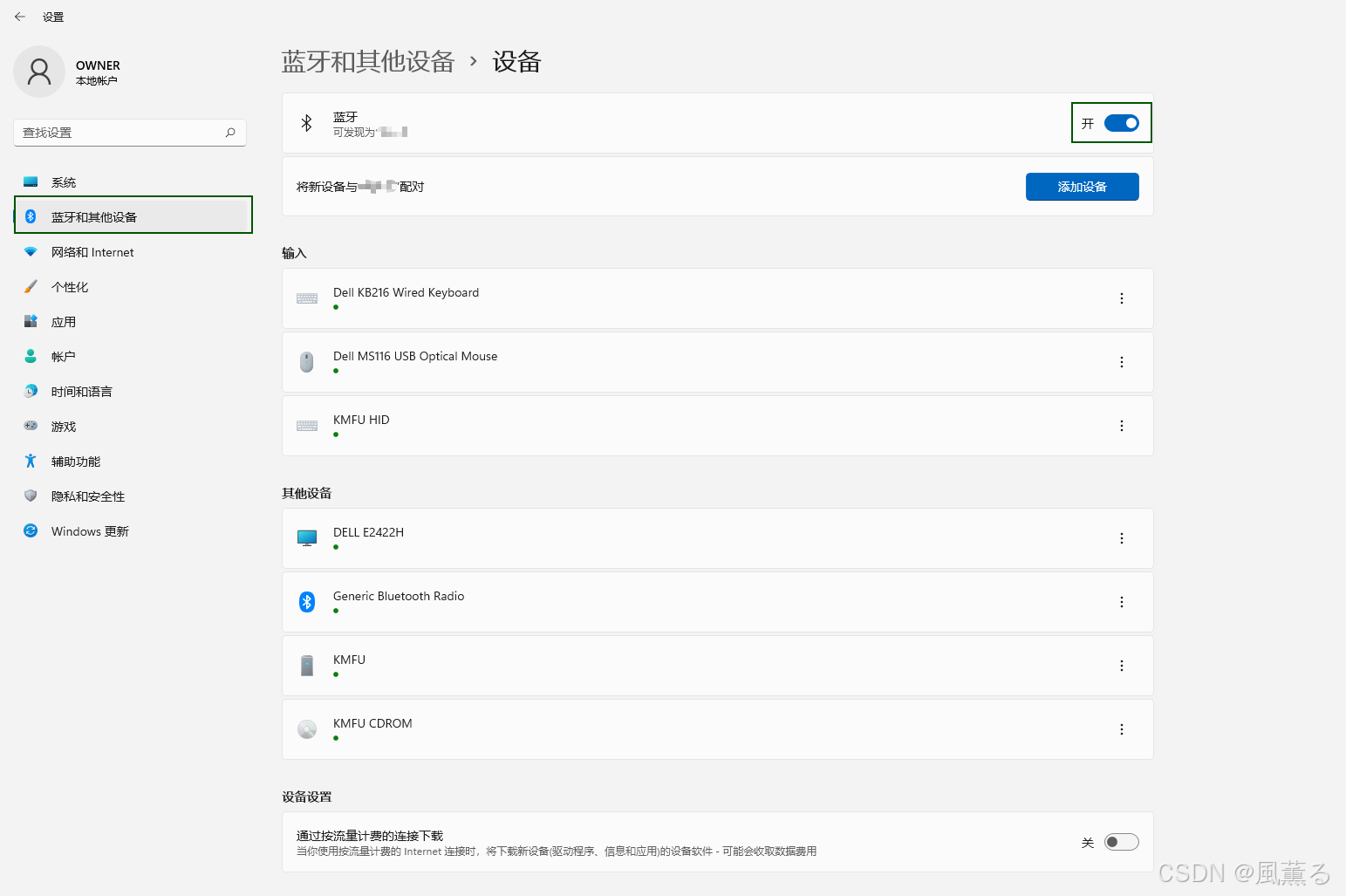
Task: Click the Windows 更新 sync icon
Action: (31, 530)
